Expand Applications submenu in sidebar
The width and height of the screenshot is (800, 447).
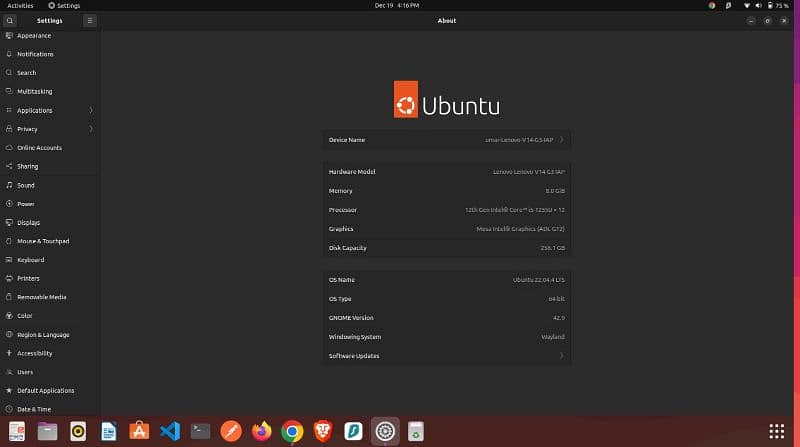[x=91, y=110]
